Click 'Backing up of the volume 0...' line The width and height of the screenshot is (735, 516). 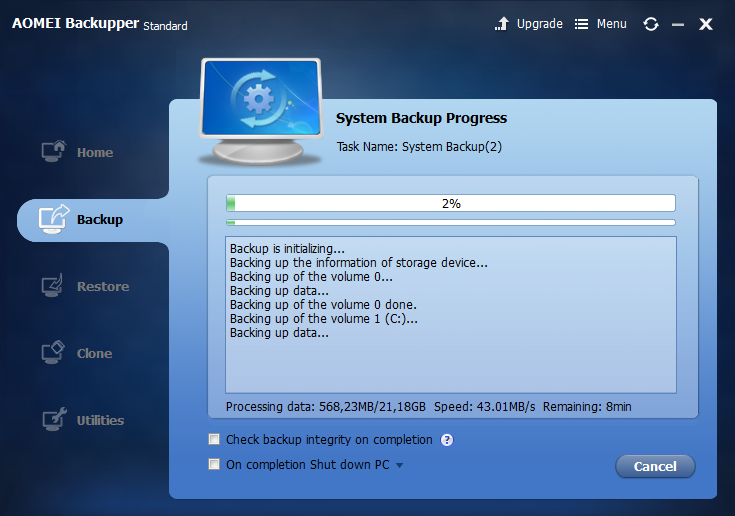tap(311, 277)
